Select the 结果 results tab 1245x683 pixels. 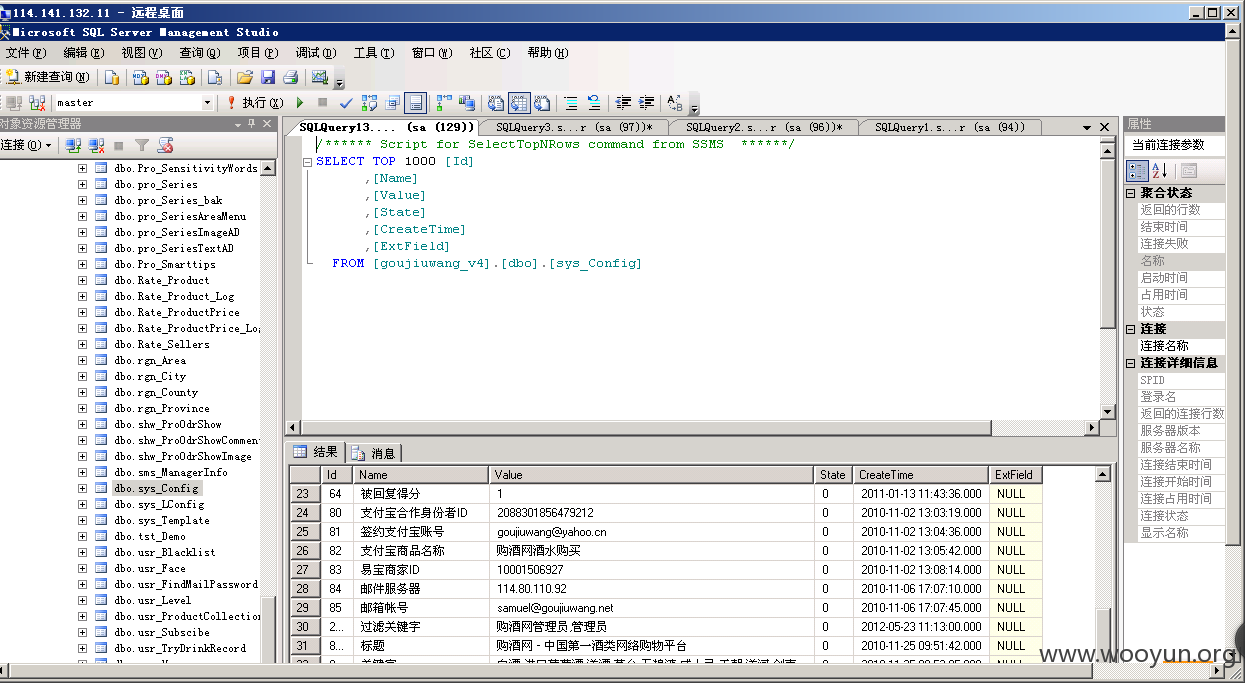[316, 452]
